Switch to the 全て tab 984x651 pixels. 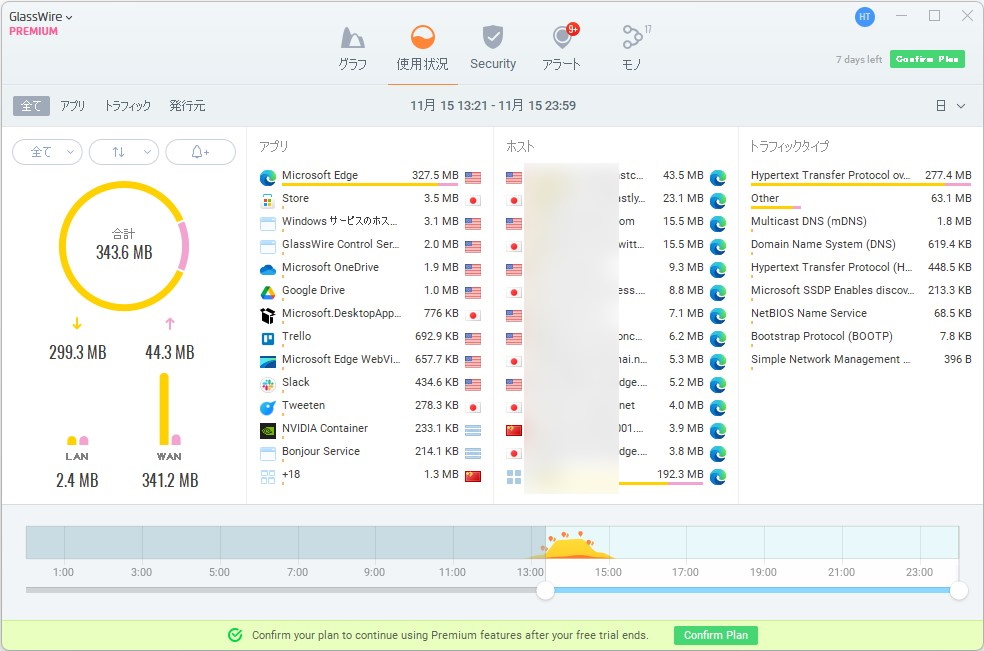click(x=31, y=105)
